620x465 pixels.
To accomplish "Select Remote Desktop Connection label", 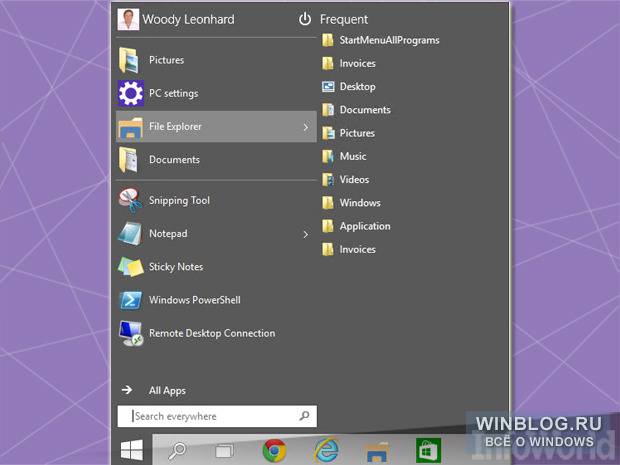I will click(212, 333).
